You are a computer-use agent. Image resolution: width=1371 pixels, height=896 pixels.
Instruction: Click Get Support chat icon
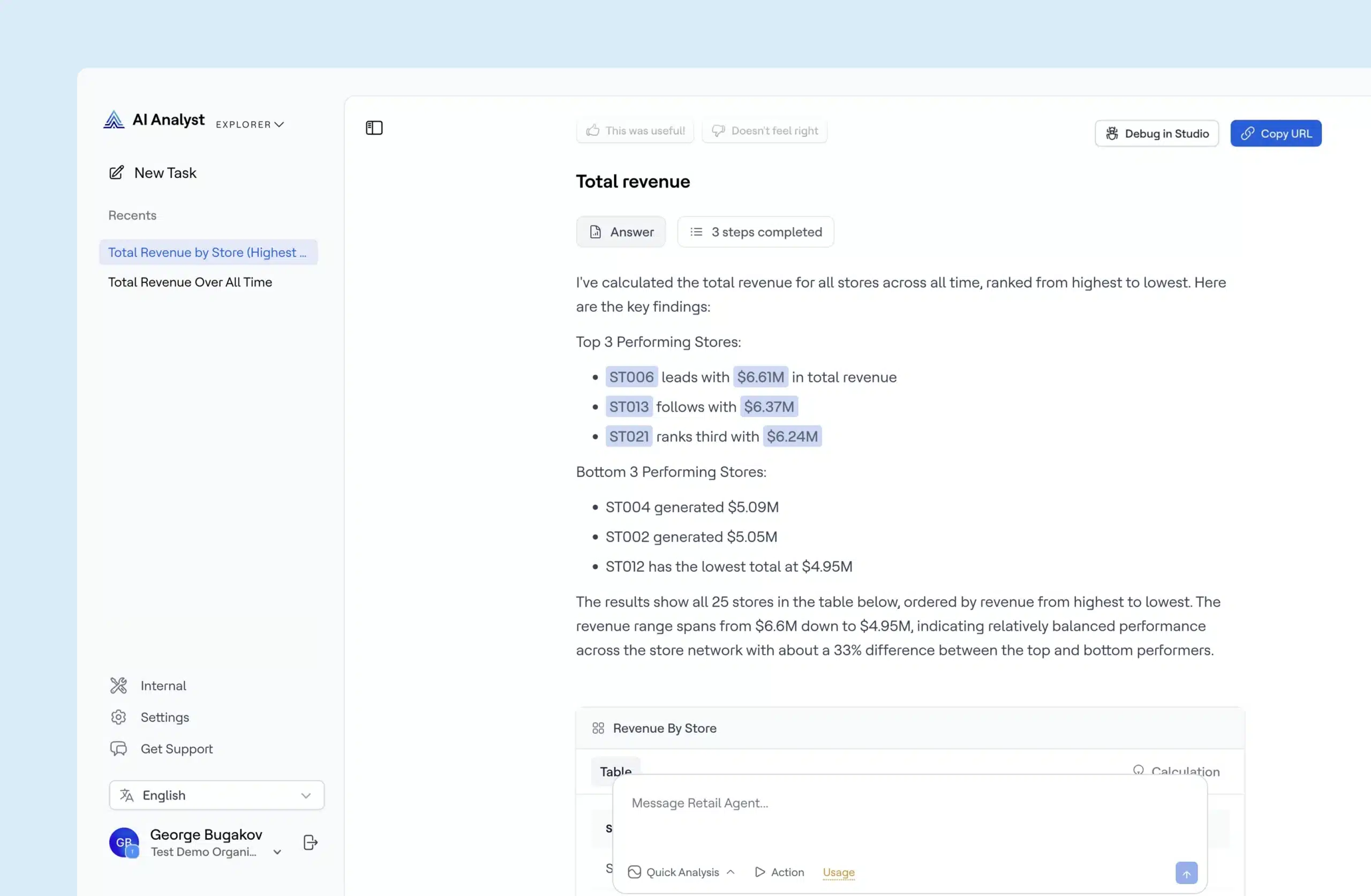[119, 748]
